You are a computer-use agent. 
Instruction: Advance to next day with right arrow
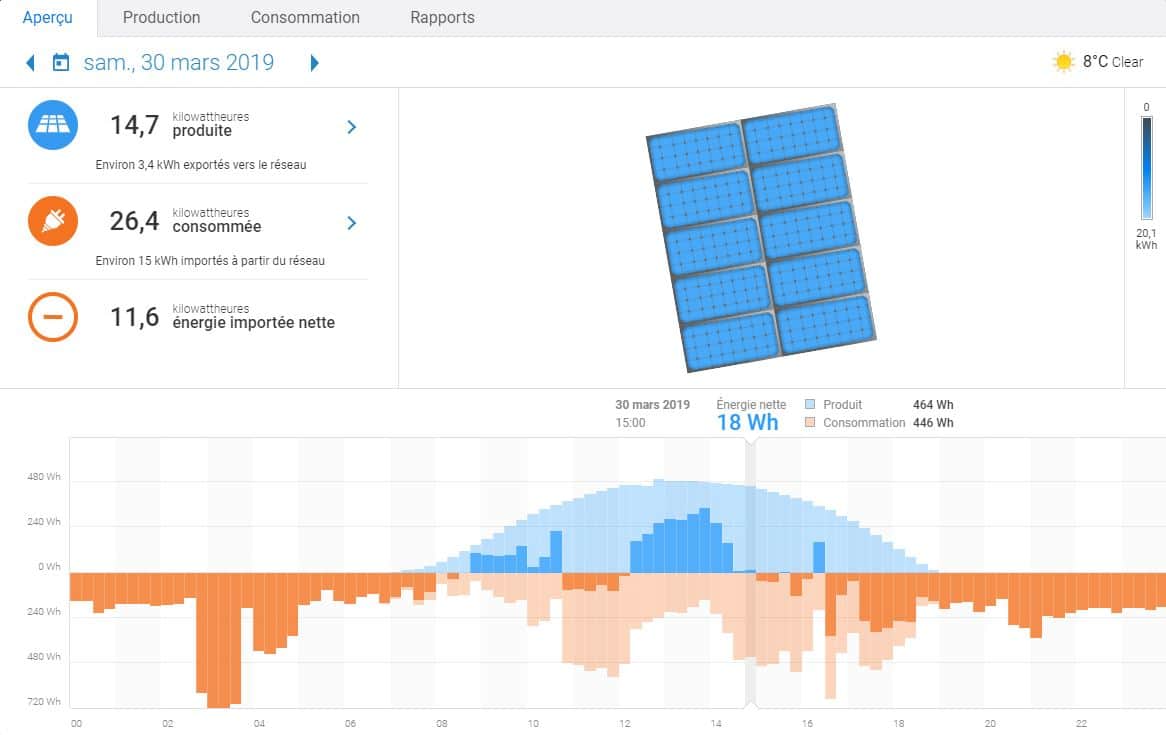tap(314, 63)
